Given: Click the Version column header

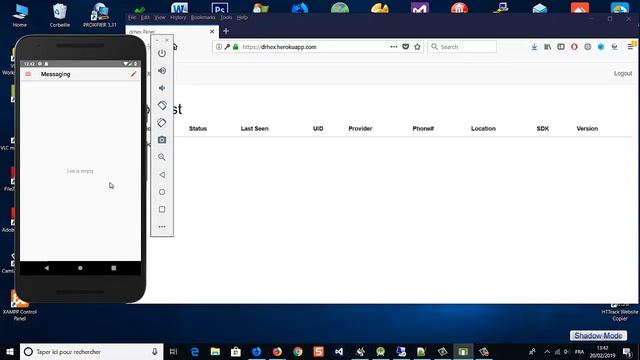Looking at the screenshot, I should pyautogui.click(x=587, y=129).
